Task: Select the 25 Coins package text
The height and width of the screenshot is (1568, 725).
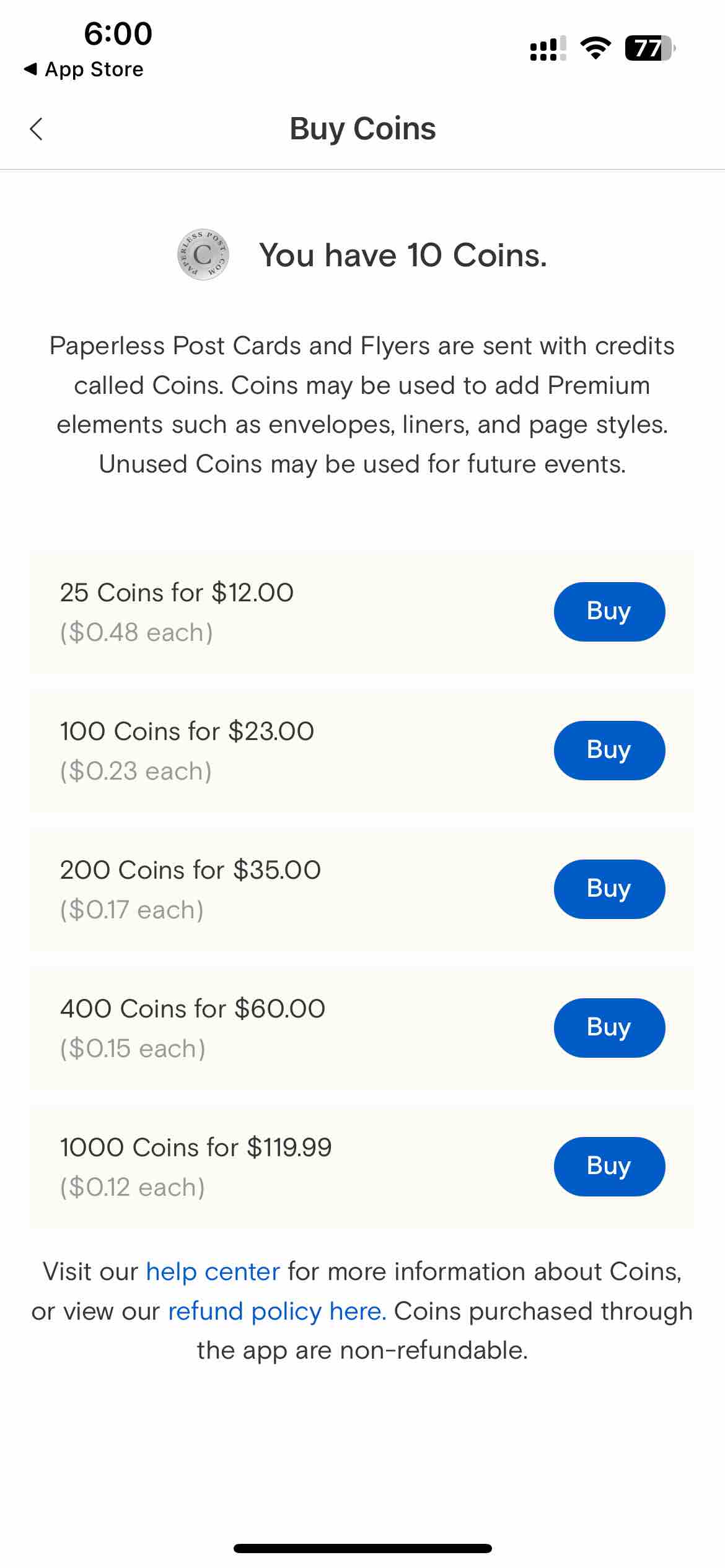Action: pos(177,593)
